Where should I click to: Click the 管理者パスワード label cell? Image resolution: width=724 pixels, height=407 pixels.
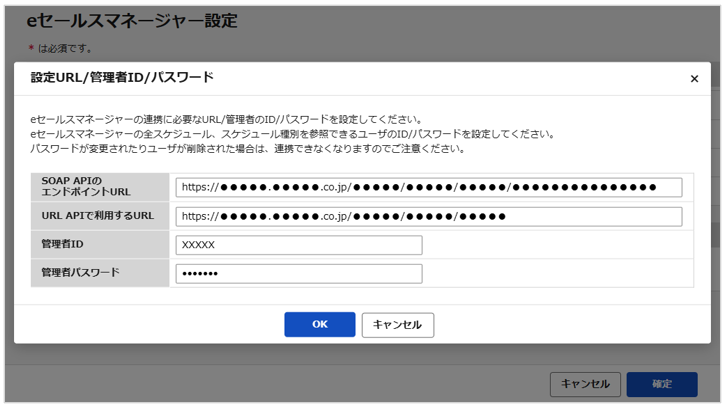(100, 273)
